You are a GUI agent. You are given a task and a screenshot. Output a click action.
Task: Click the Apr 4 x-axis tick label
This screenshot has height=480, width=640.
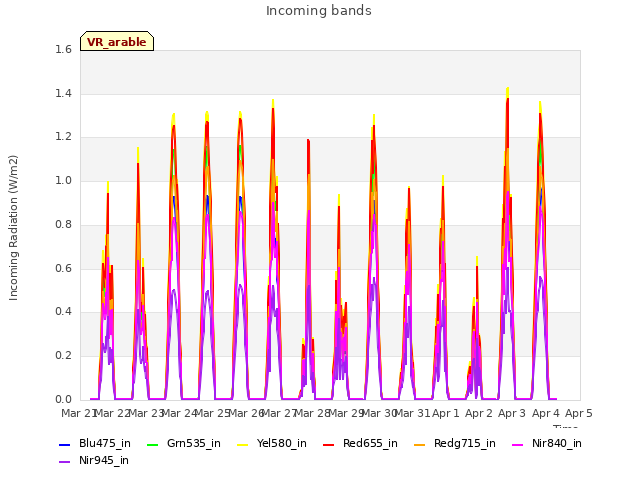coord(546,413)
